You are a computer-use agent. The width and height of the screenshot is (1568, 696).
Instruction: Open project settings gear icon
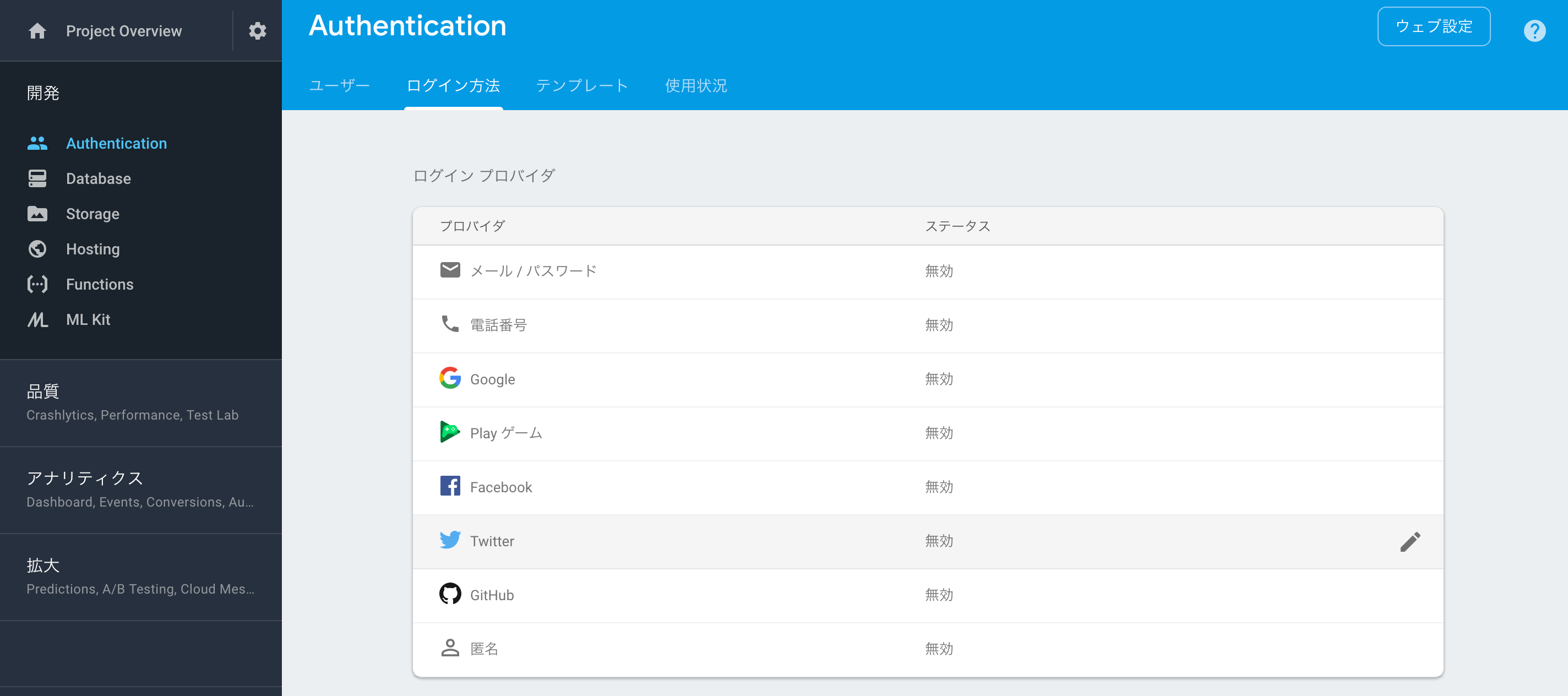[x=258, y=31]
